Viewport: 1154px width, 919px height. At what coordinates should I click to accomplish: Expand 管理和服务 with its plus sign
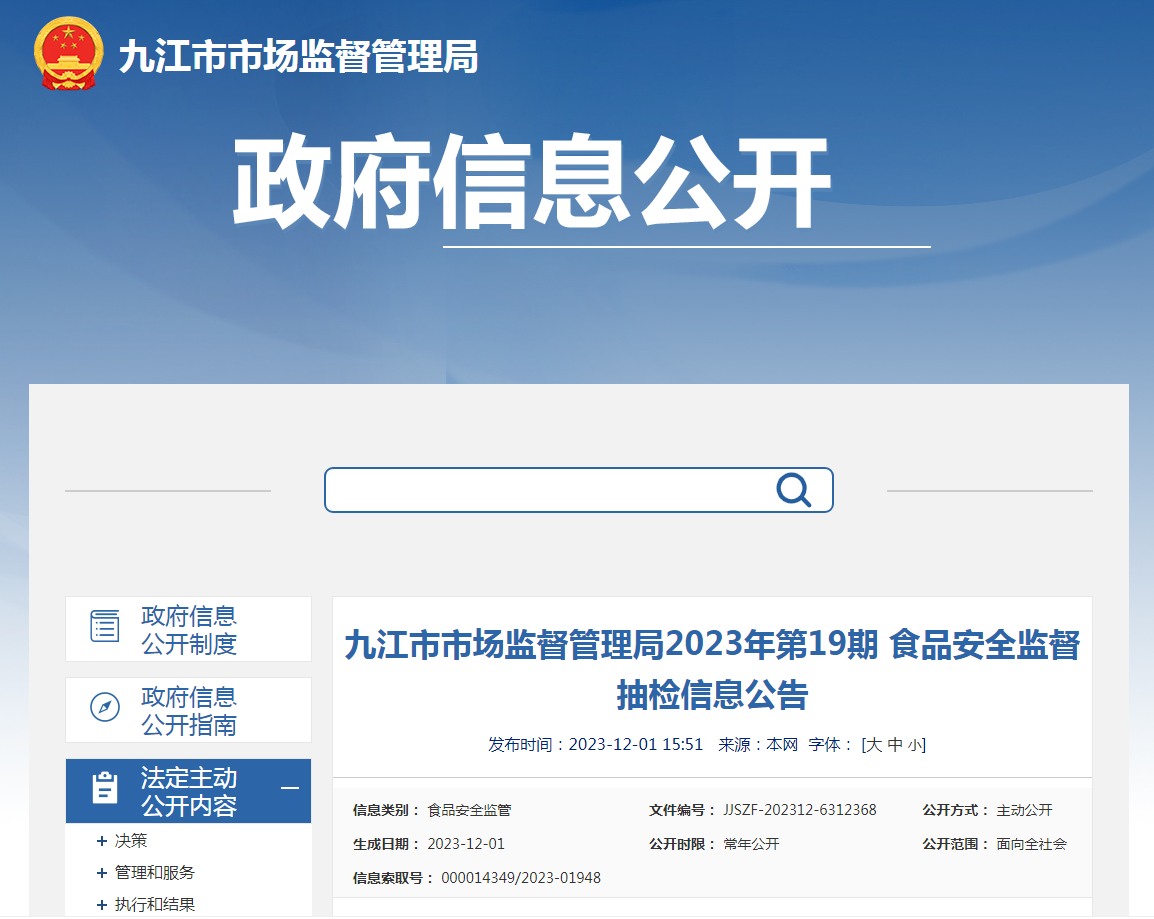[x=101, y=873]
